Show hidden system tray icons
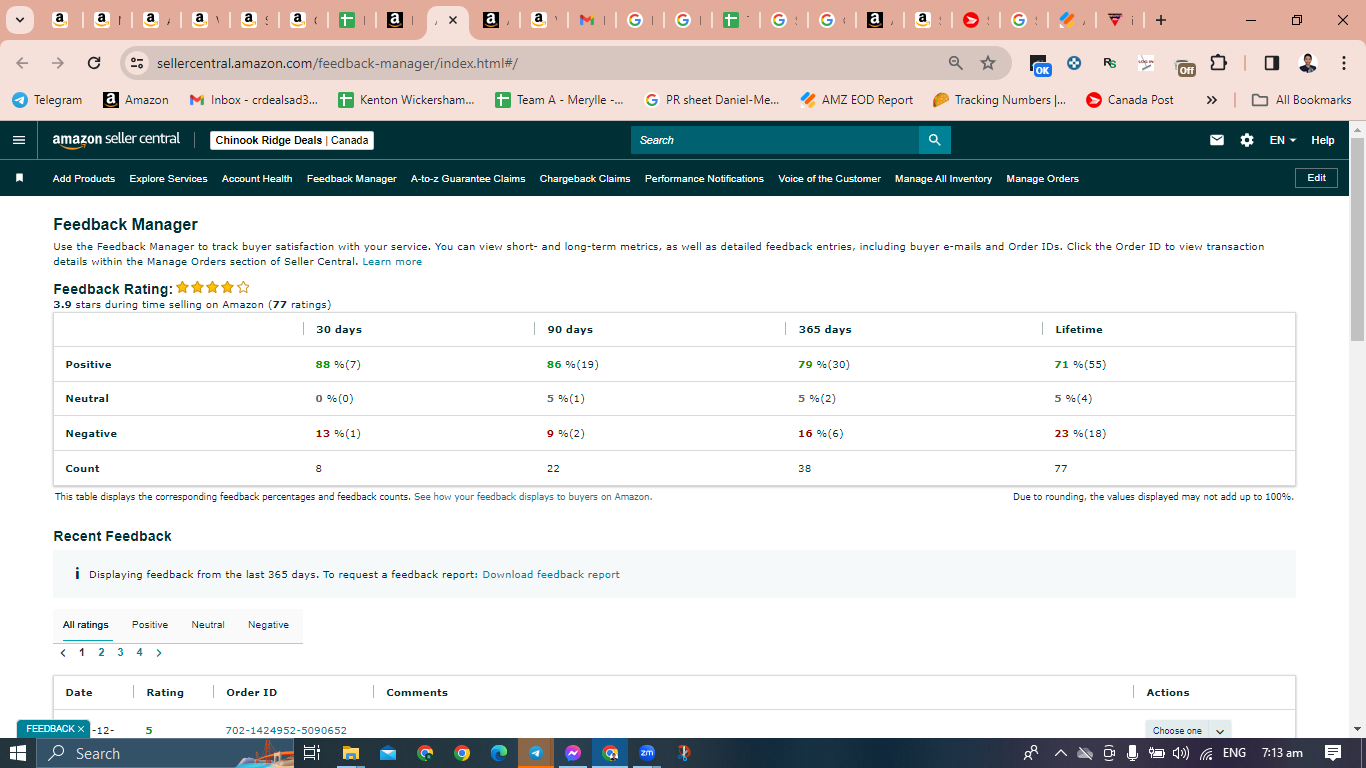 click(1060, 753)
